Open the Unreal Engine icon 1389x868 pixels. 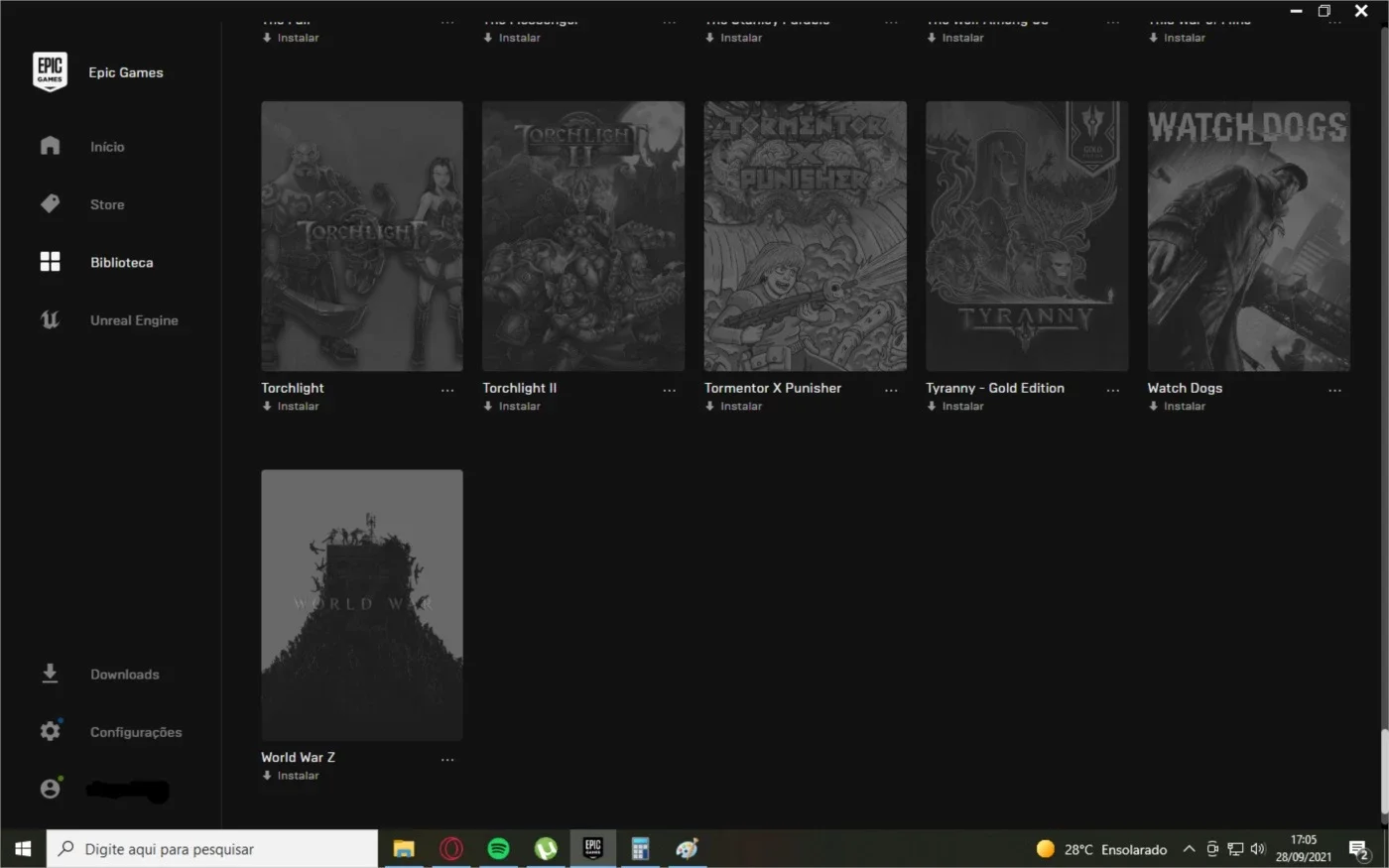tap(50, 319)
